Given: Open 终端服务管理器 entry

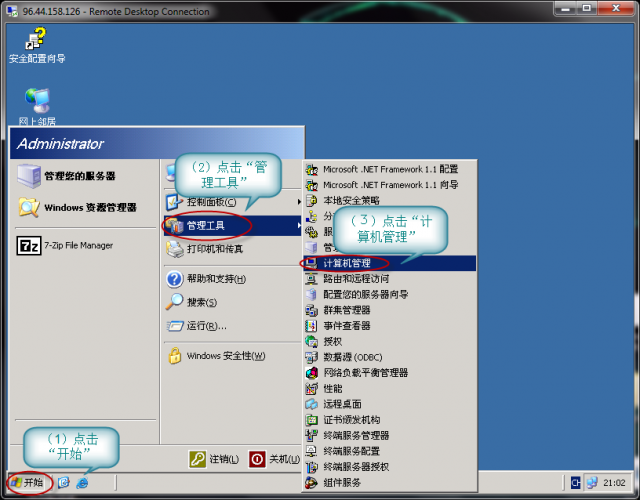Looking at the screenshot, I should (x=390, y=436).
